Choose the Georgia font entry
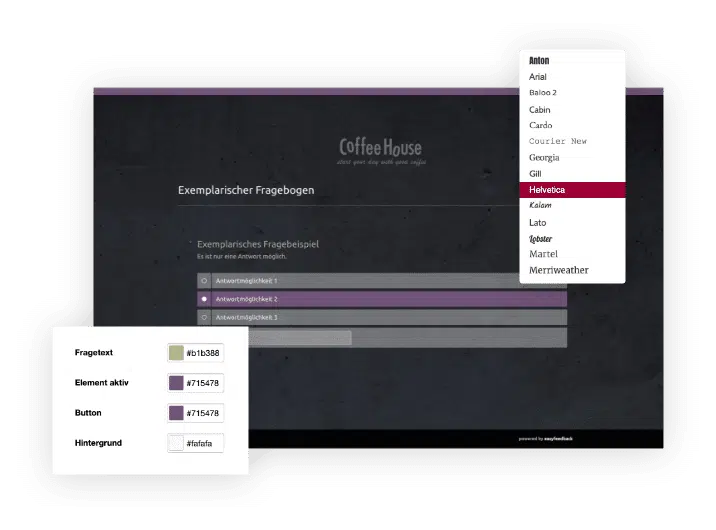The image size is (716, 530). click(544, 158)
